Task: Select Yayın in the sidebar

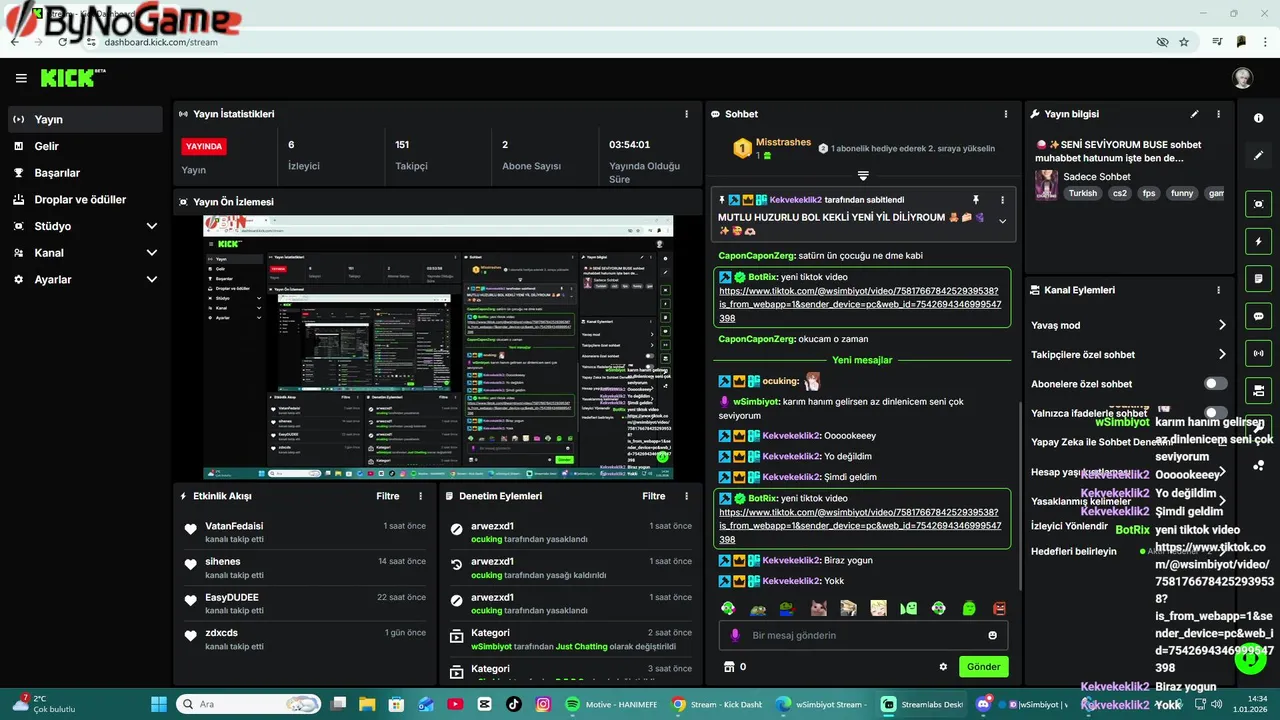Action: tap(85, 119)
